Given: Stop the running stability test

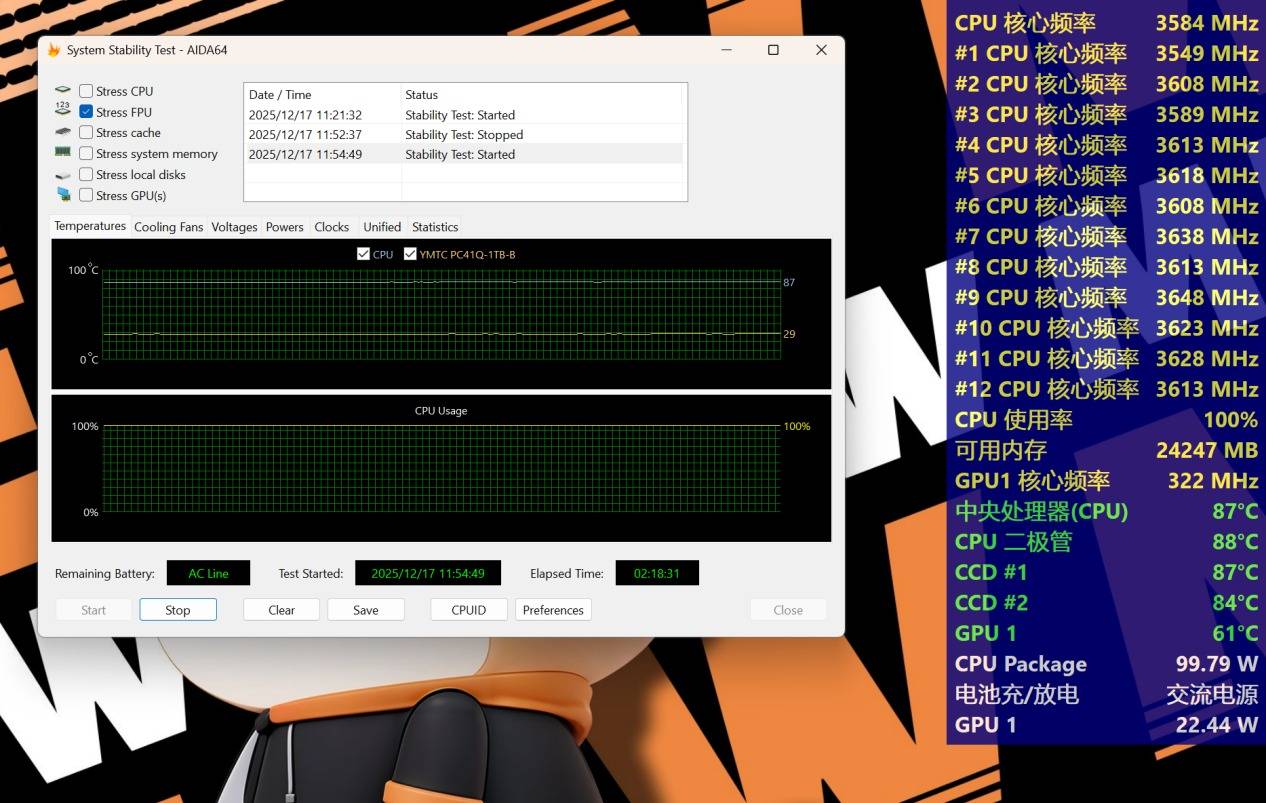Looking at the screenshot, I should (x=177, y=610).
